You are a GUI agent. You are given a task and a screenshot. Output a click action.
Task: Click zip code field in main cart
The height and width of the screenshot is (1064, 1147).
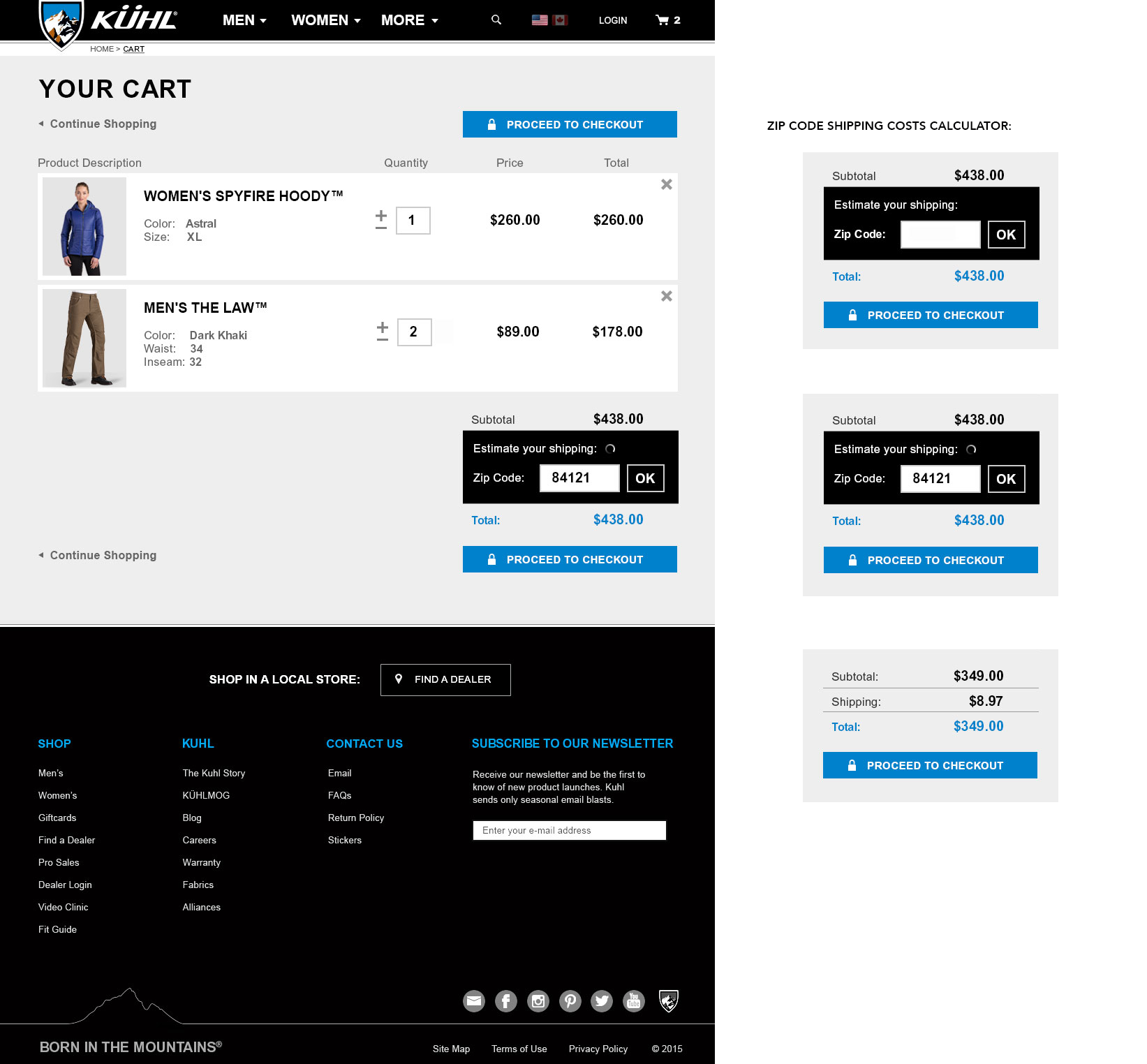pos(579,478)
